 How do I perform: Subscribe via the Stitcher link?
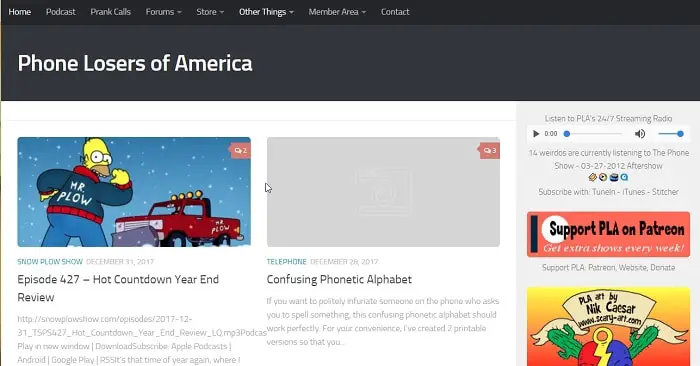click(665, 192)
